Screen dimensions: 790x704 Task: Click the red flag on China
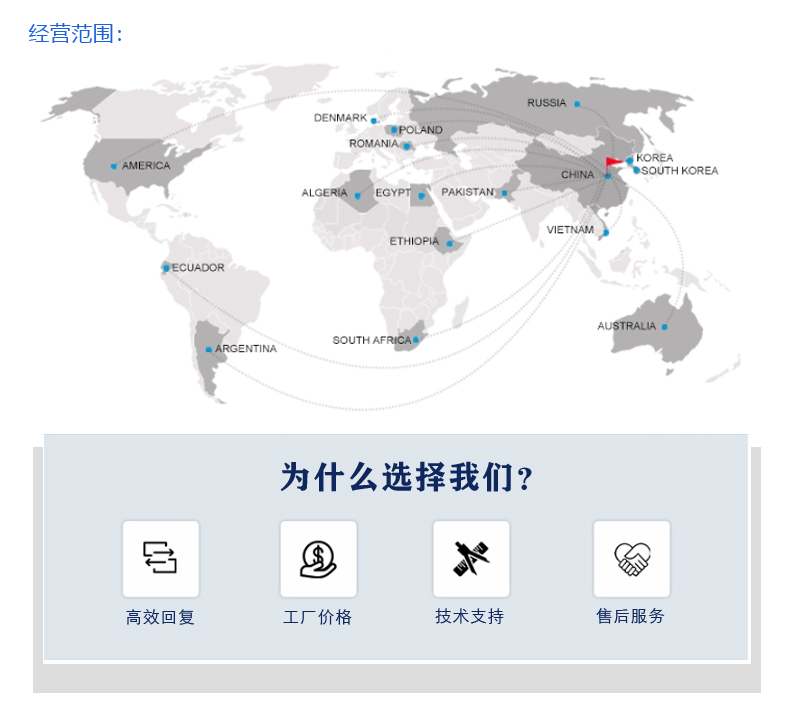pos(613,163)
